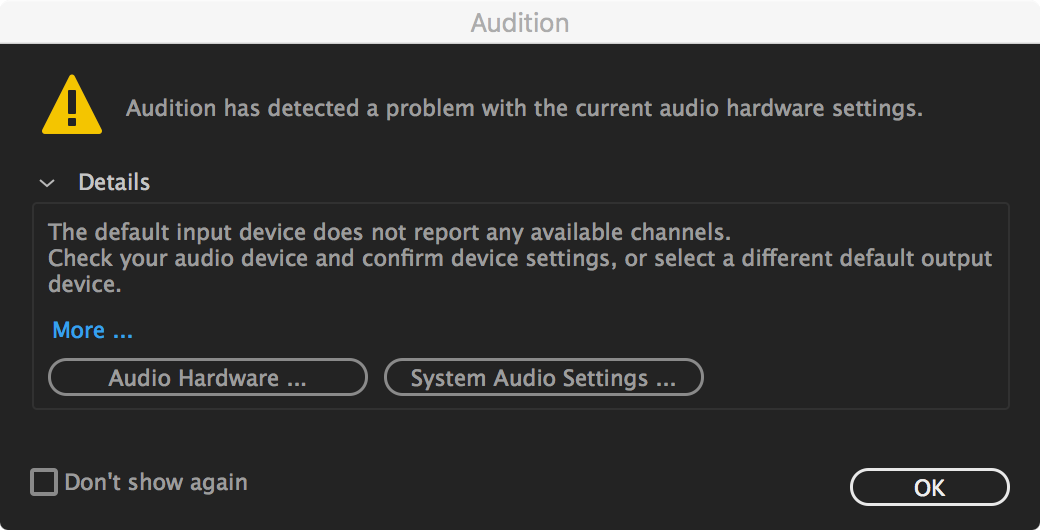Click the Audition title bar text
Screen dimensions: 1040x530
[x=520, y=22]
